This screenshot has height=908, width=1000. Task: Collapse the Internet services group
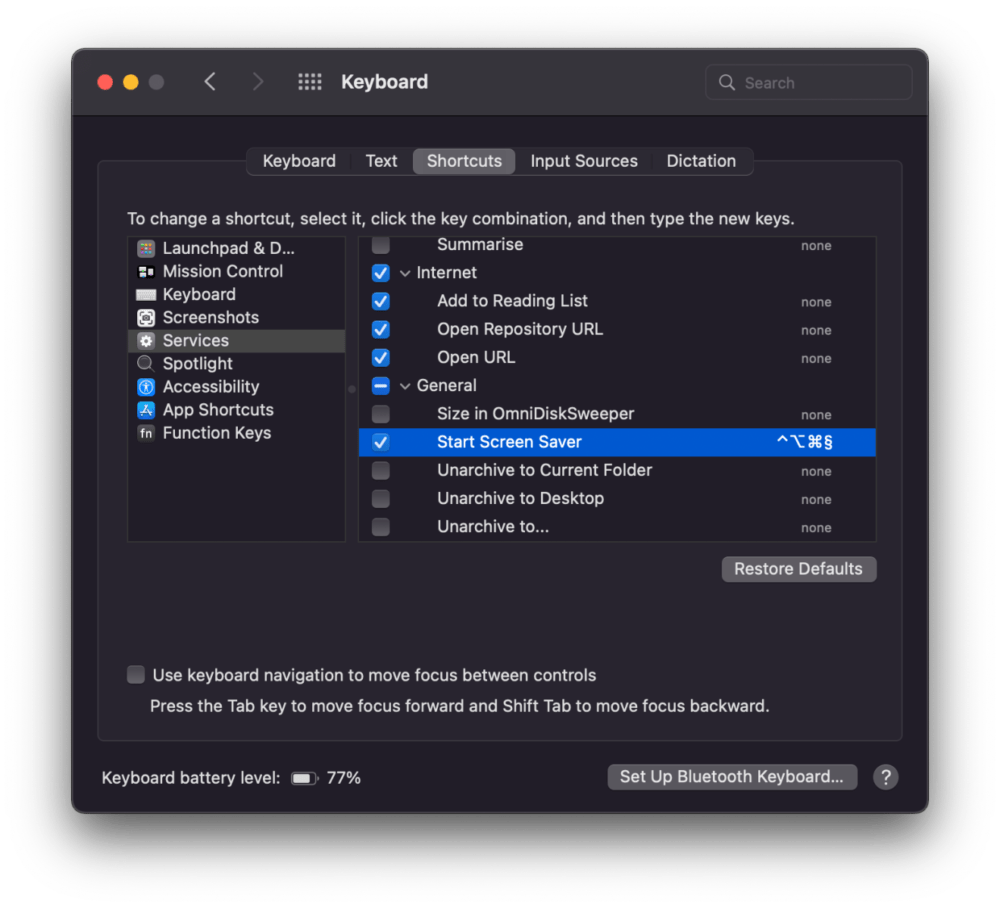406,272
